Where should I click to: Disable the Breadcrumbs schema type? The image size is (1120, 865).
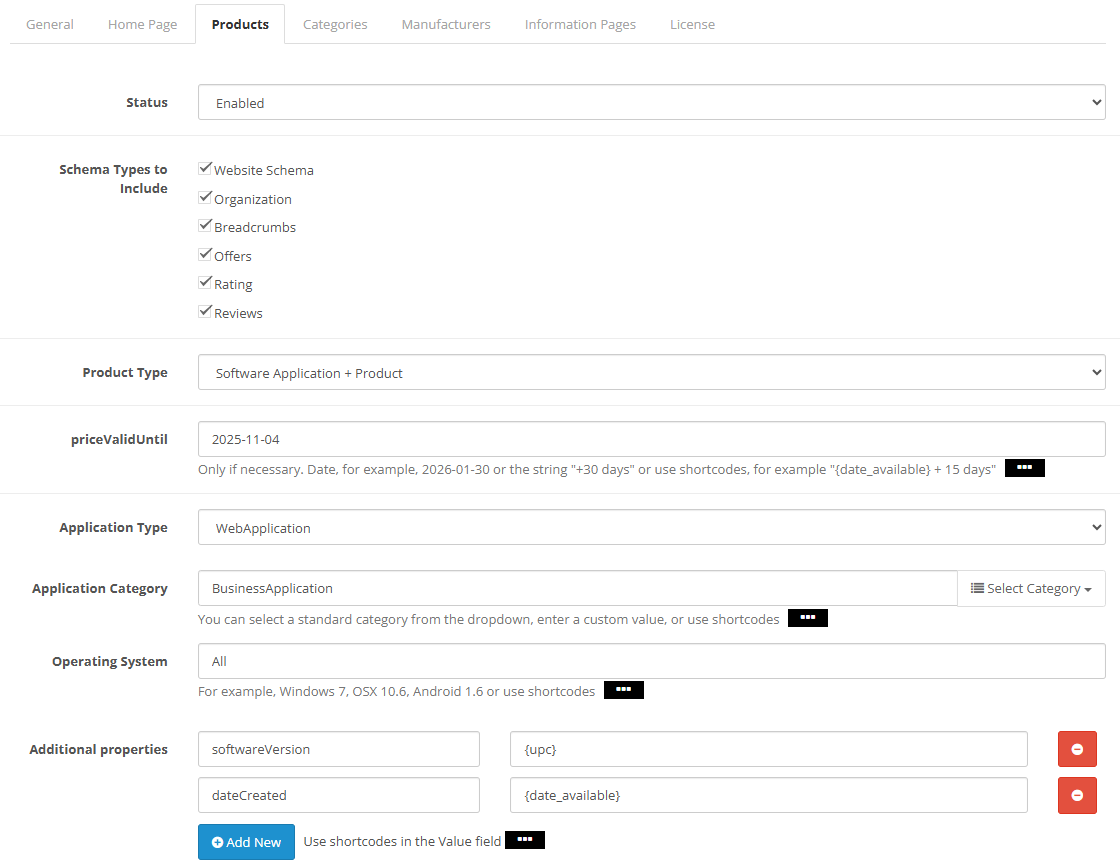point(205,226)
